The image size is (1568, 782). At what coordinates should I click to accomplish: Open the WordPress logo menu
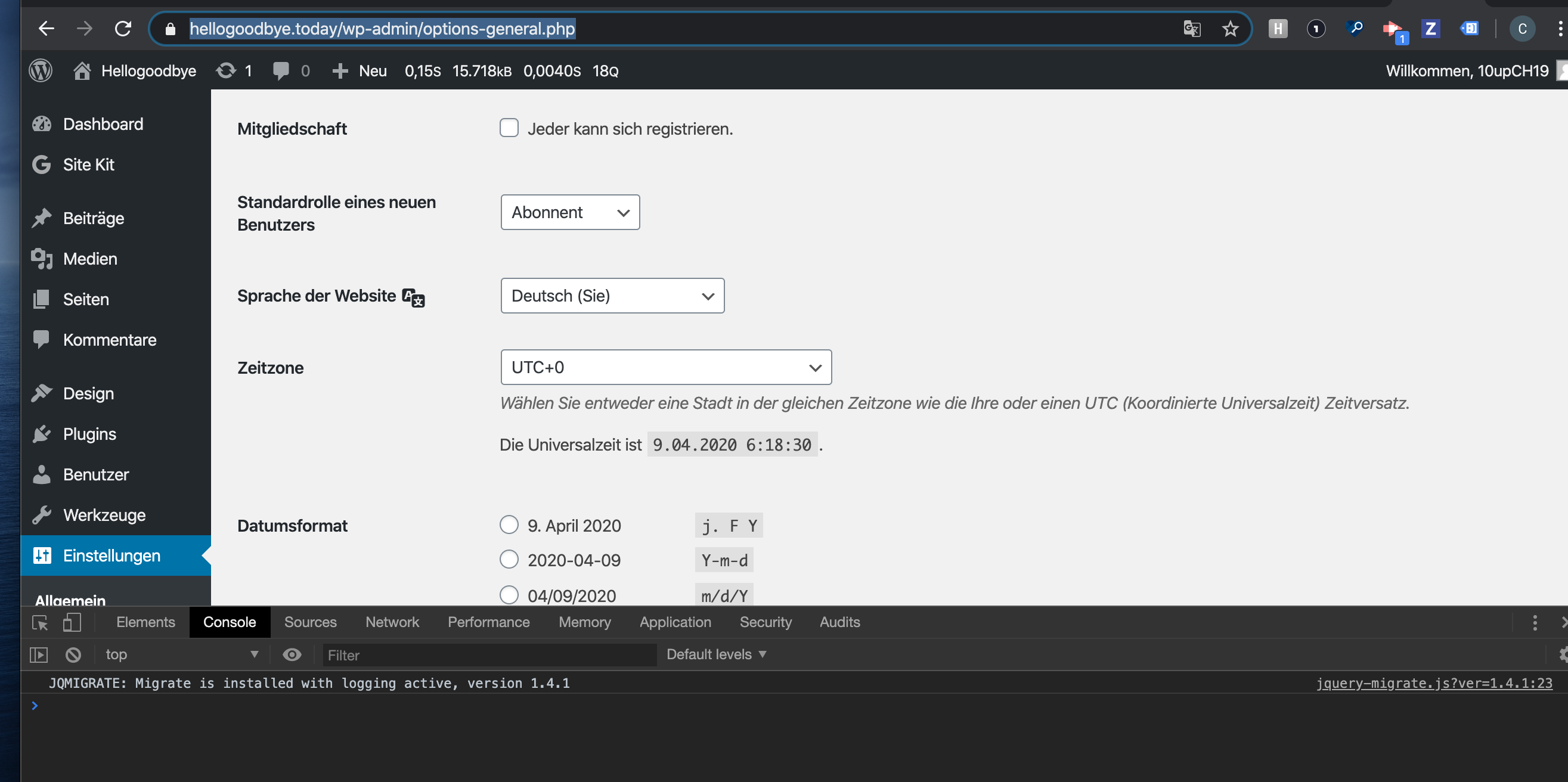41,70
